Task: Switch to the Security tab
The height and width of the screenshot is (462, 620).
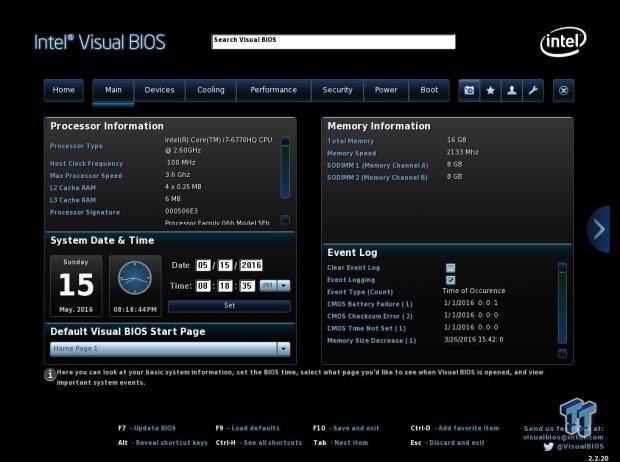Action: coord(337,90)
